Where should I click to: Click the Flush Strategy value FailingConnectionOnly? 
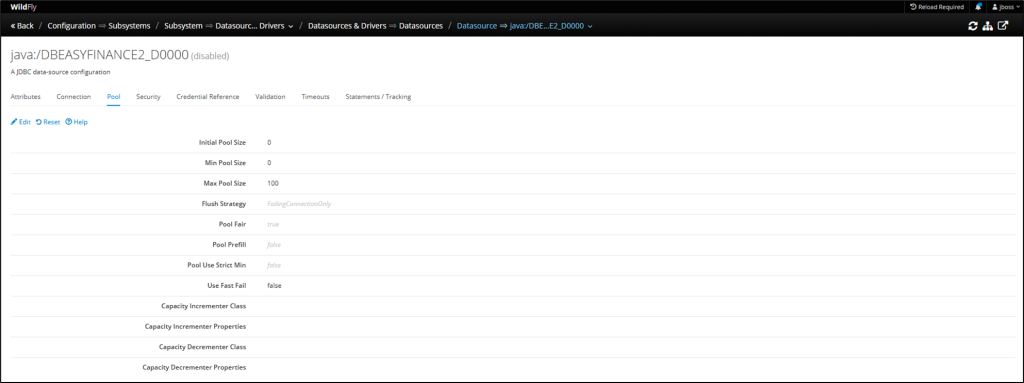pyautogui.click(x=299, y=204)
